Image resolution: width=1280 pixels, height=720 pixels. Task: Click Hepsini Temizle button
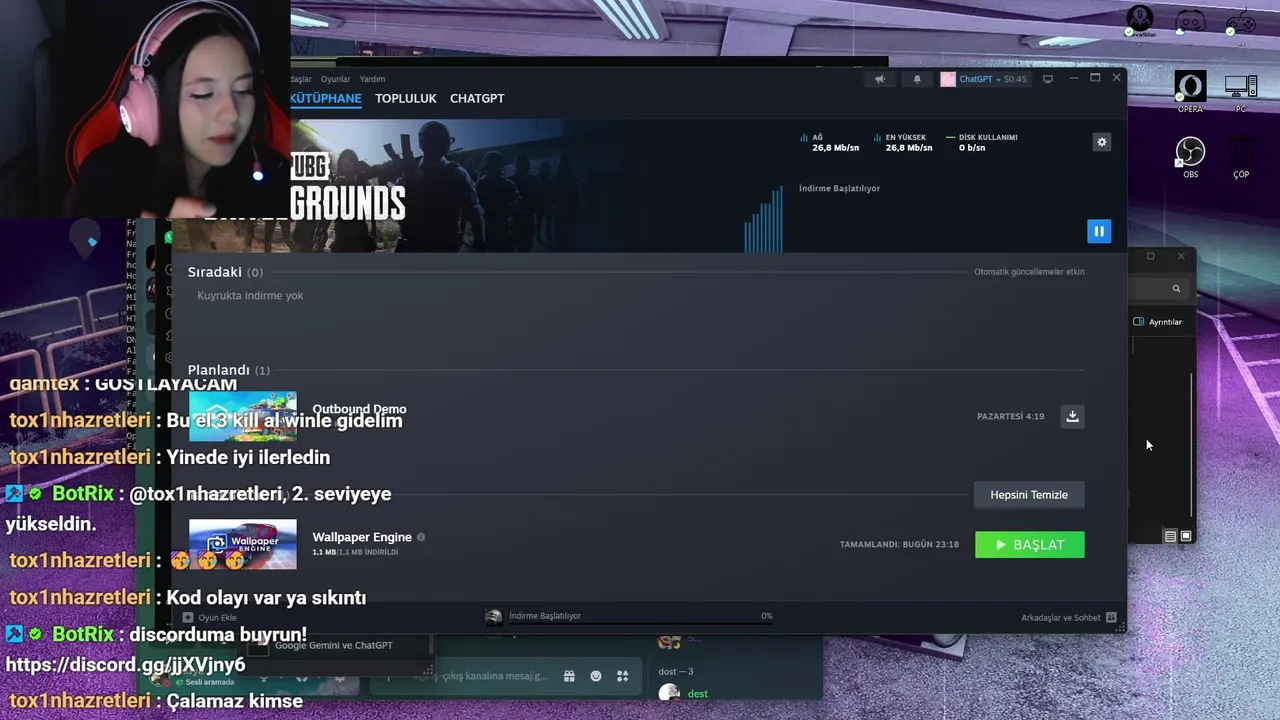(1029, 495)
